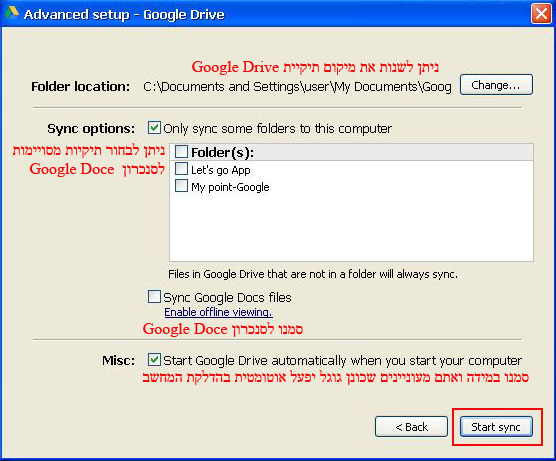Screen dimensions: 556x461
Task: Click the Misc: label
Action: pyautogui.click(x=118, y=361)
